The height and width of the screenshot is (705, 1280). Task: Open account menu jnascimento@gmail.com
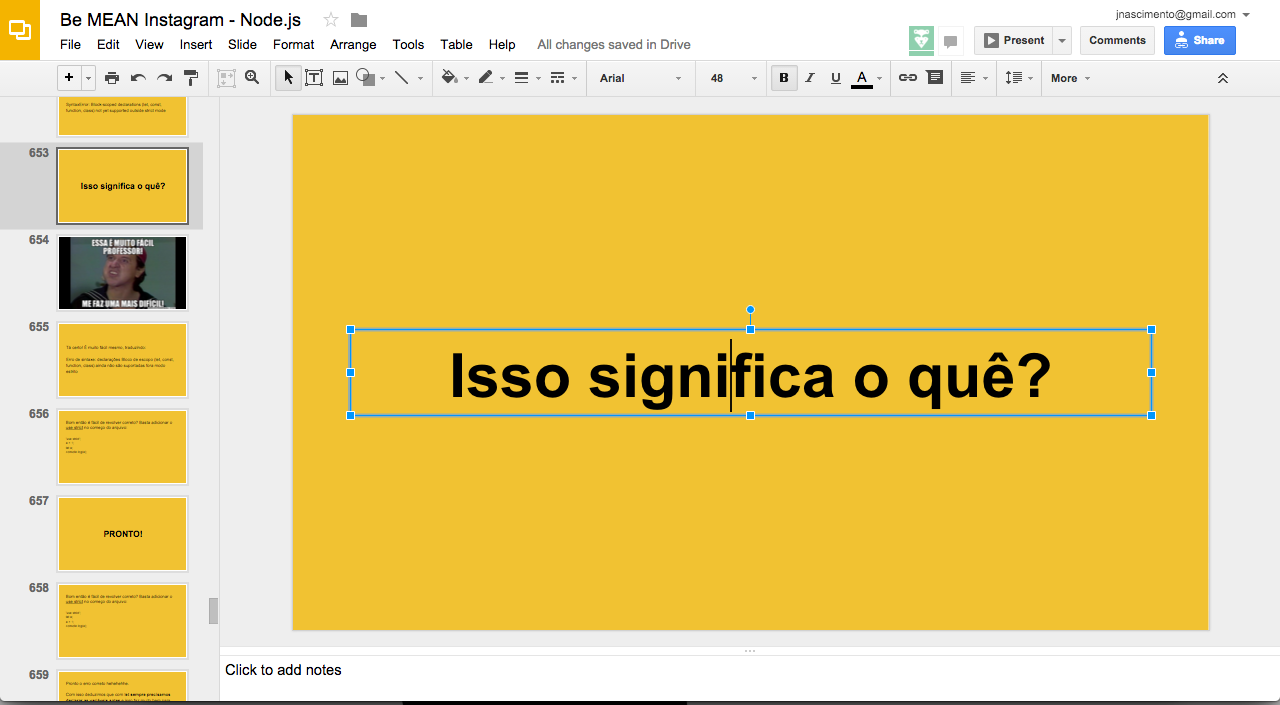[1183, 14]
